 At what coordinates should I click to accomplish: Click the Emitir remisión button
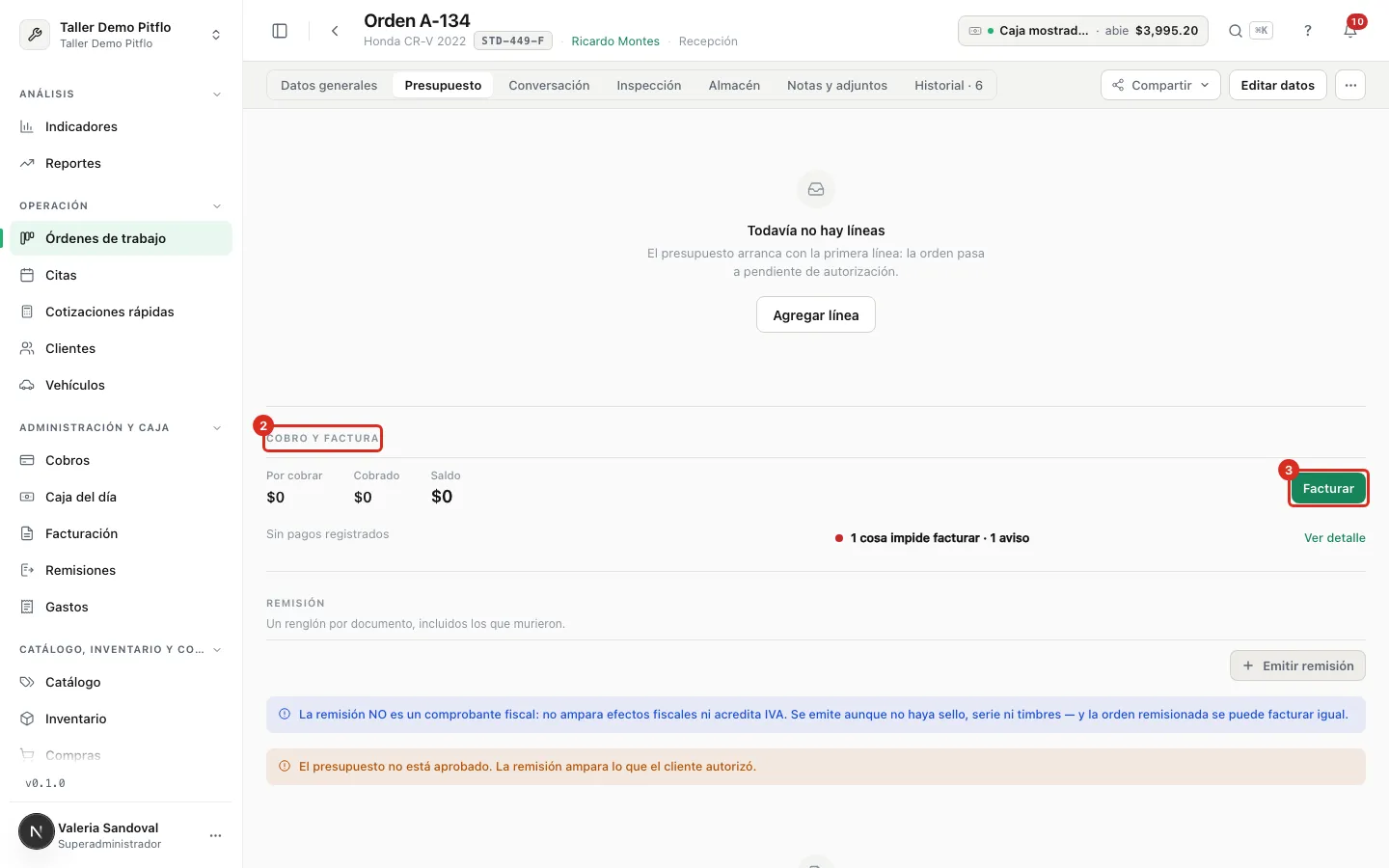[x=1297, y=665]
